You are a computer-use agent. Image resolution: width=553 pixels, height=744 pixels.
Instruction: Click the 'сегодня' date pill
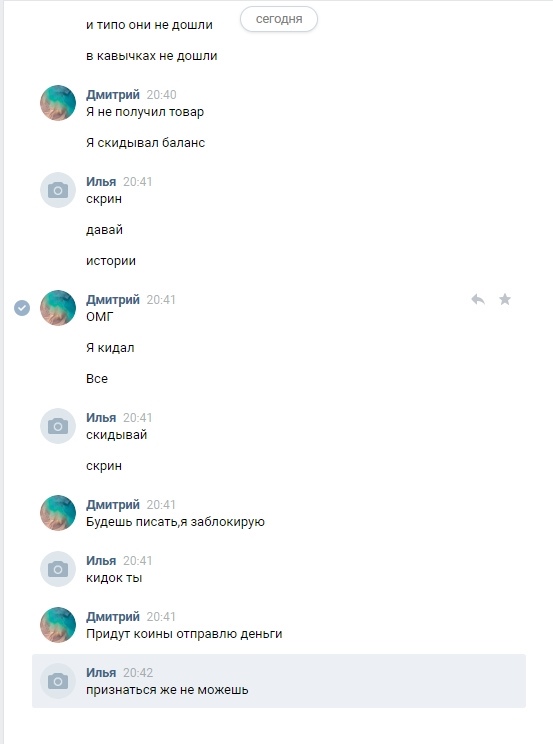(279, 19)
